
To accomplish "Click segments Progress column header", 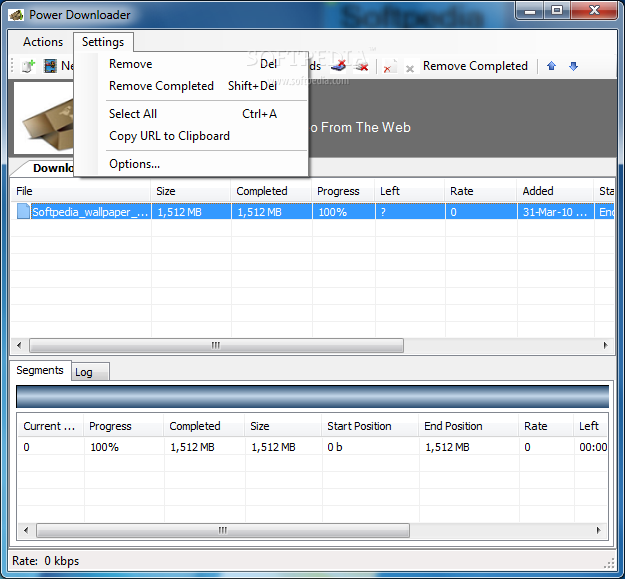I will pos(124,426).
